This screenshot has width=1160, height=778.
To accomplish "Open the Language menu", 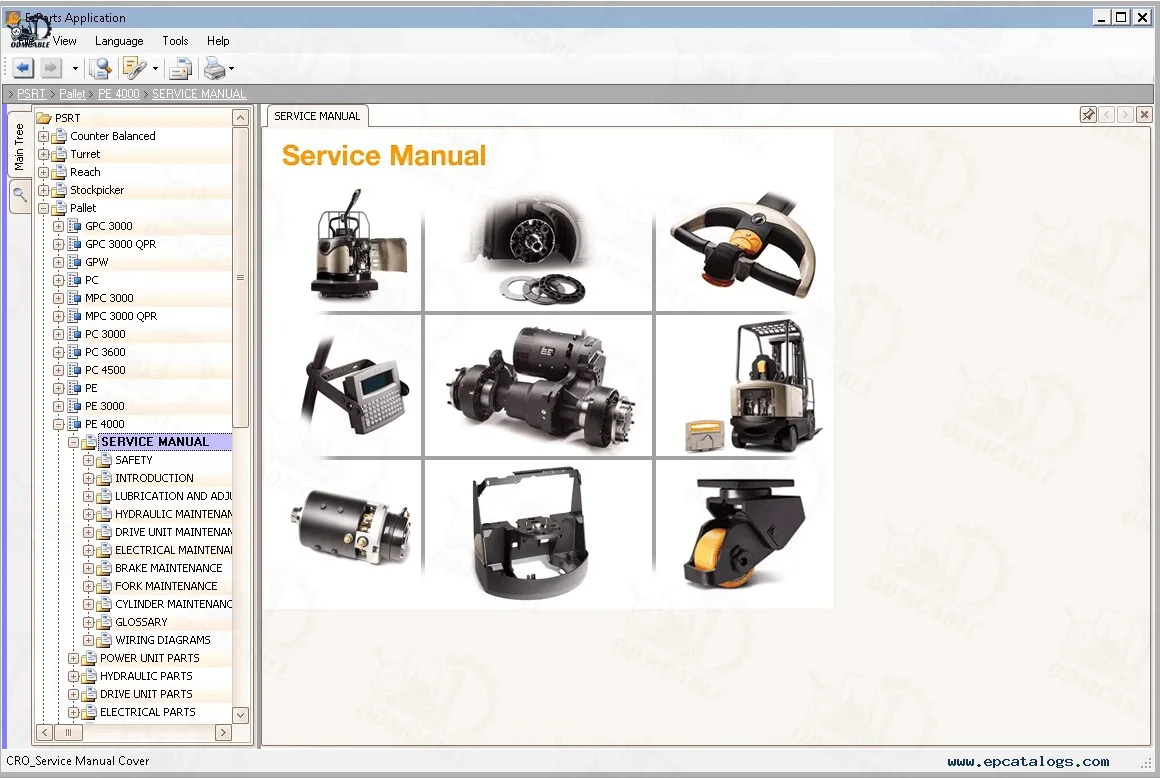I will click(119, 41).
